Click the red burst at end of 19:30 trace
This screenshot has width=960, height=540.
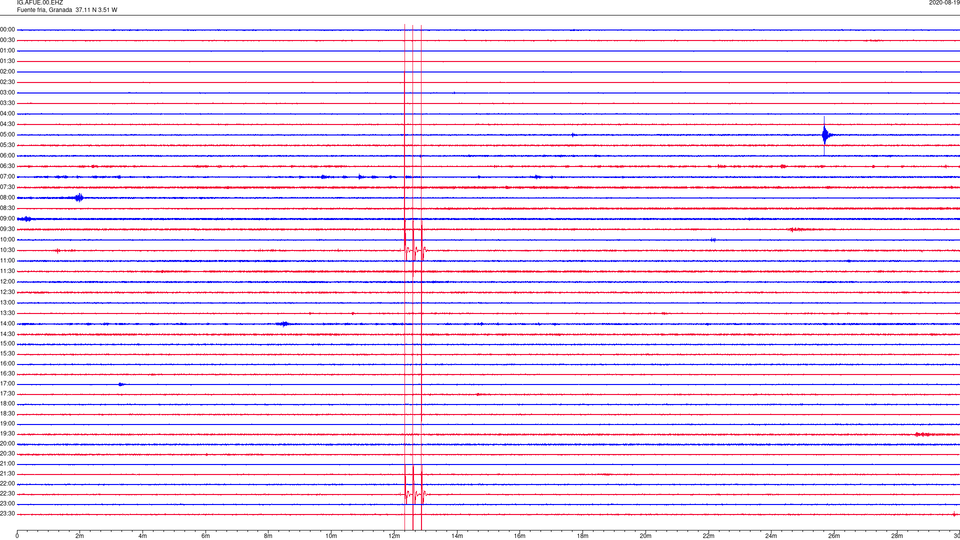(922, 434)
